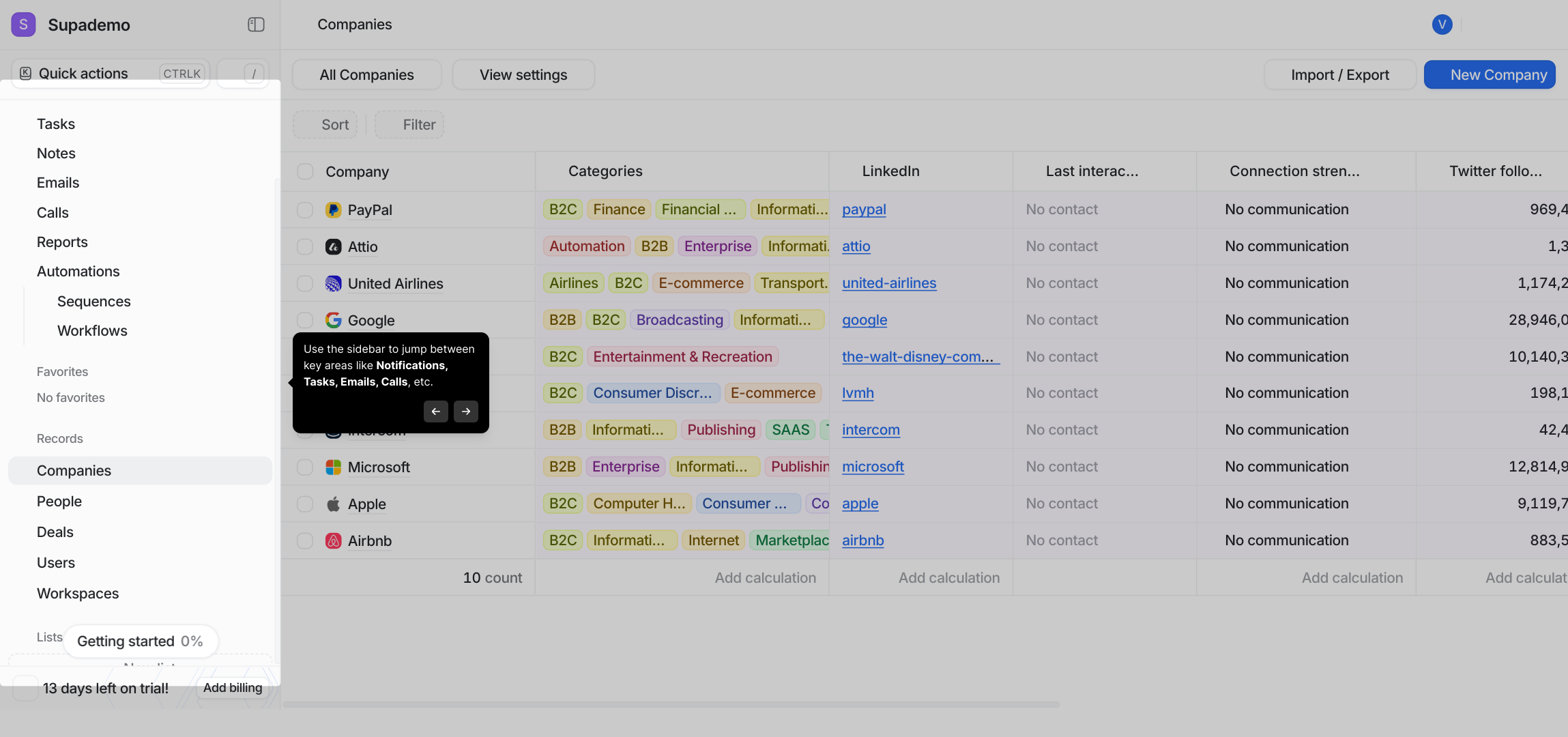This screenshot has width=1568, height=737.
Task: Click the Attio company logo
Action: tap(333, 246)
